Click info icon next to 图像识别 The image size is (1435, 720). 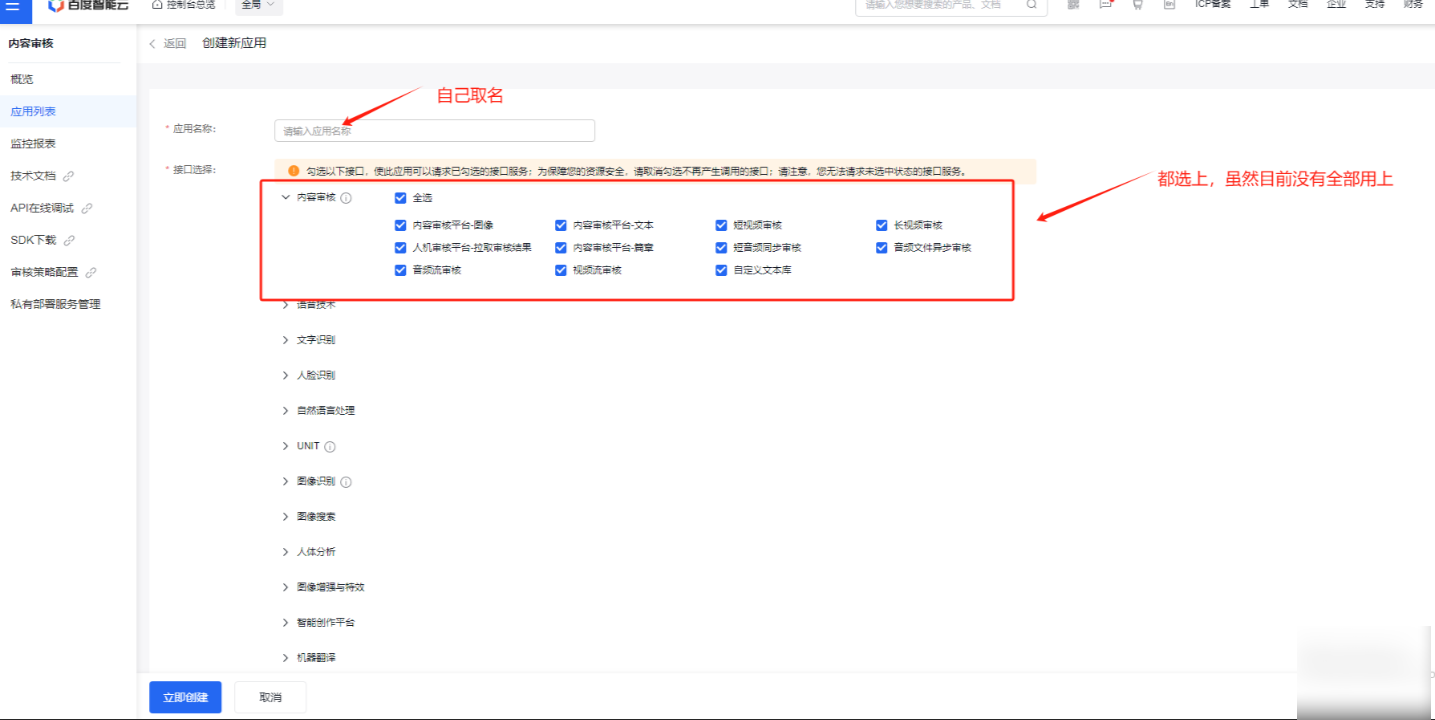click(346, 482)
